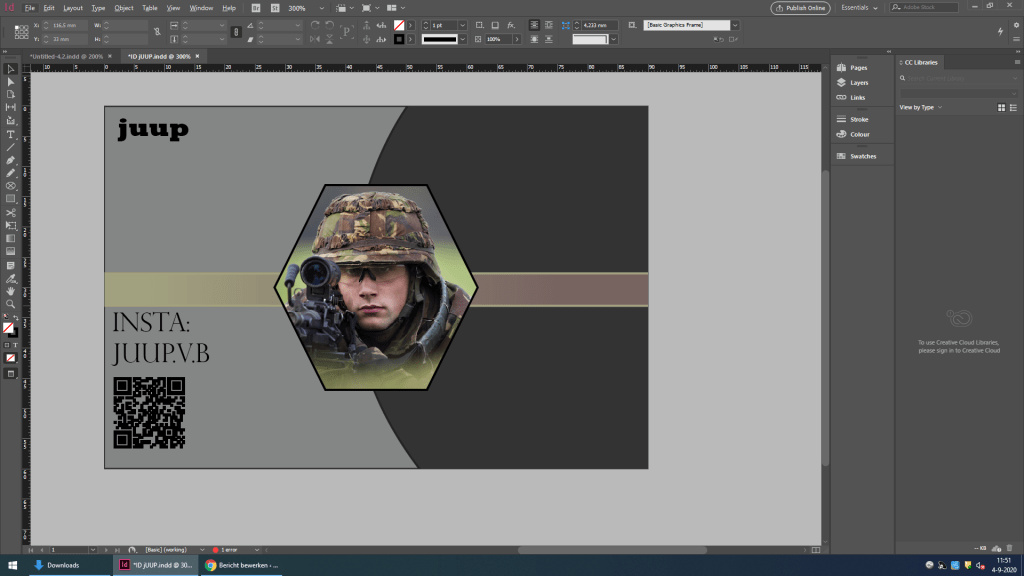Open the Pages panel
Screen dimensions: 1024x576
tap(858, 67)
